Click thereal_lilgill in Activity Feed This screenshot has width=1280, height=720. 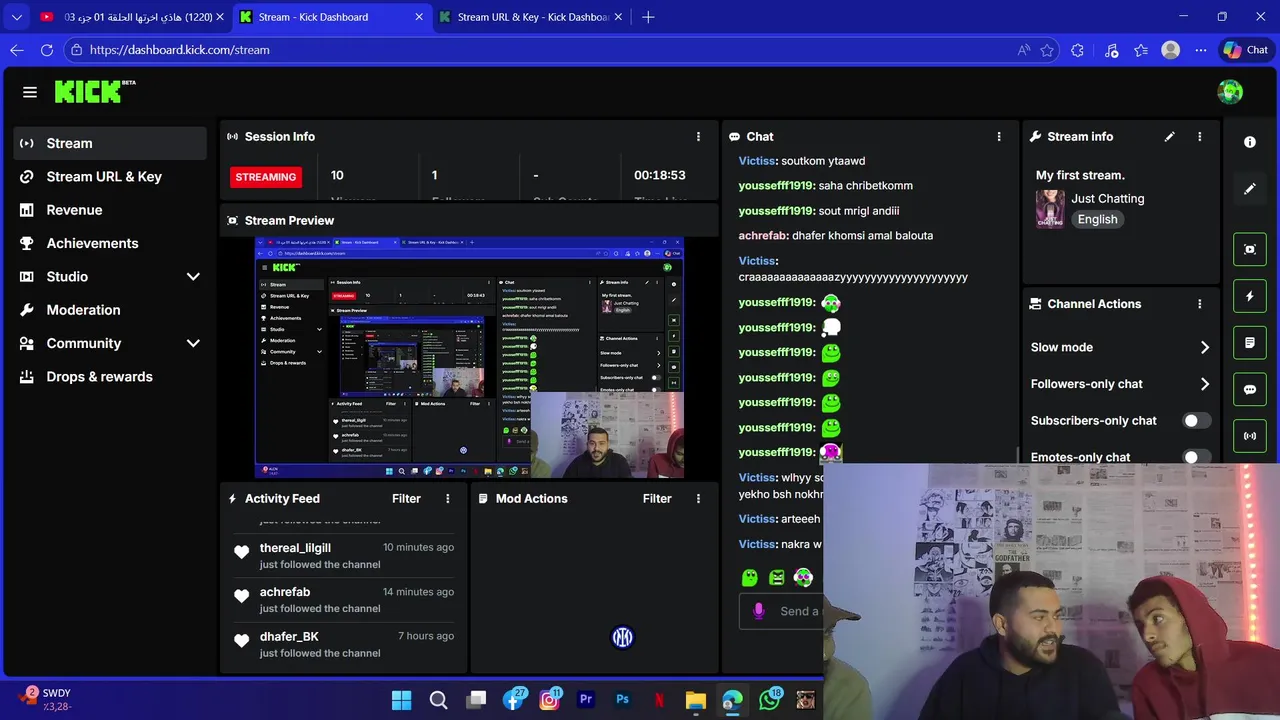coord(295,548)
